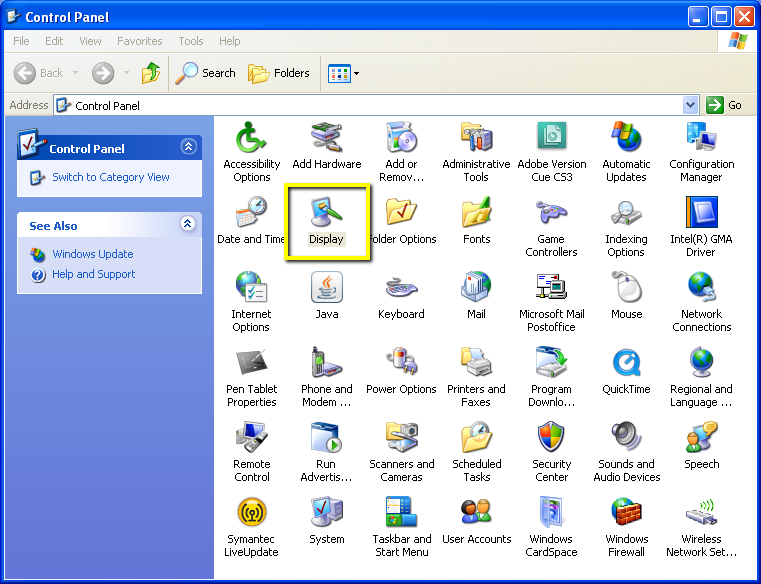This screenshot has width=761, height=584.
Task: Select Add or Remove Programs icon
Action: 401,137
